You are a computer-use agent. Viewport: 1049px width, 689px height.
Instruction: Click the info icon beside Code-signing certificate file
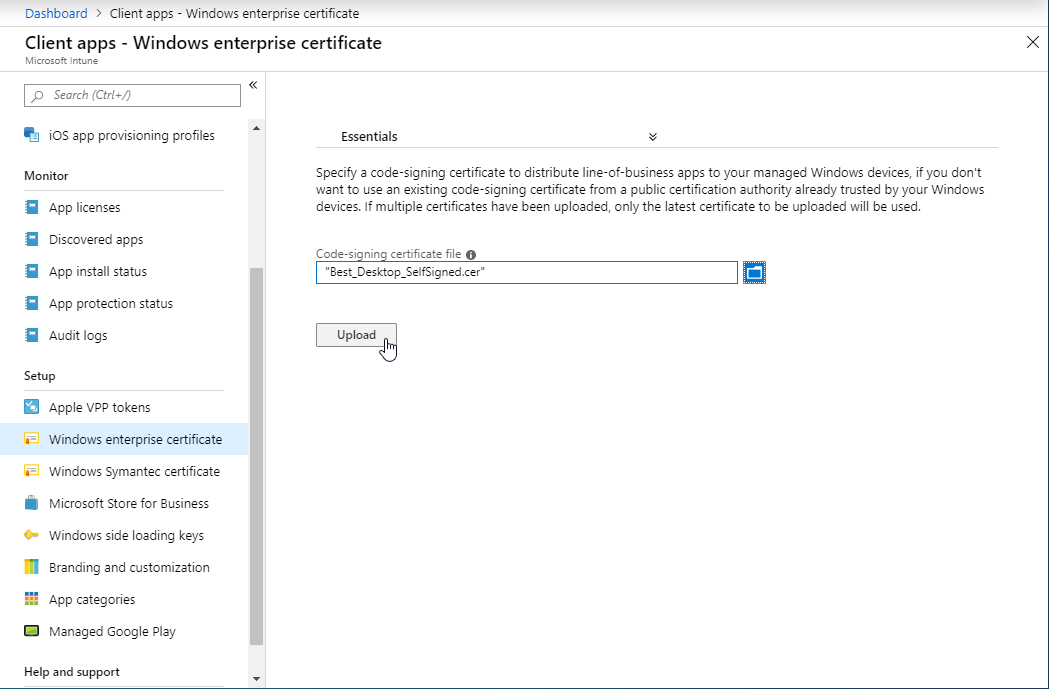[471, 255]
